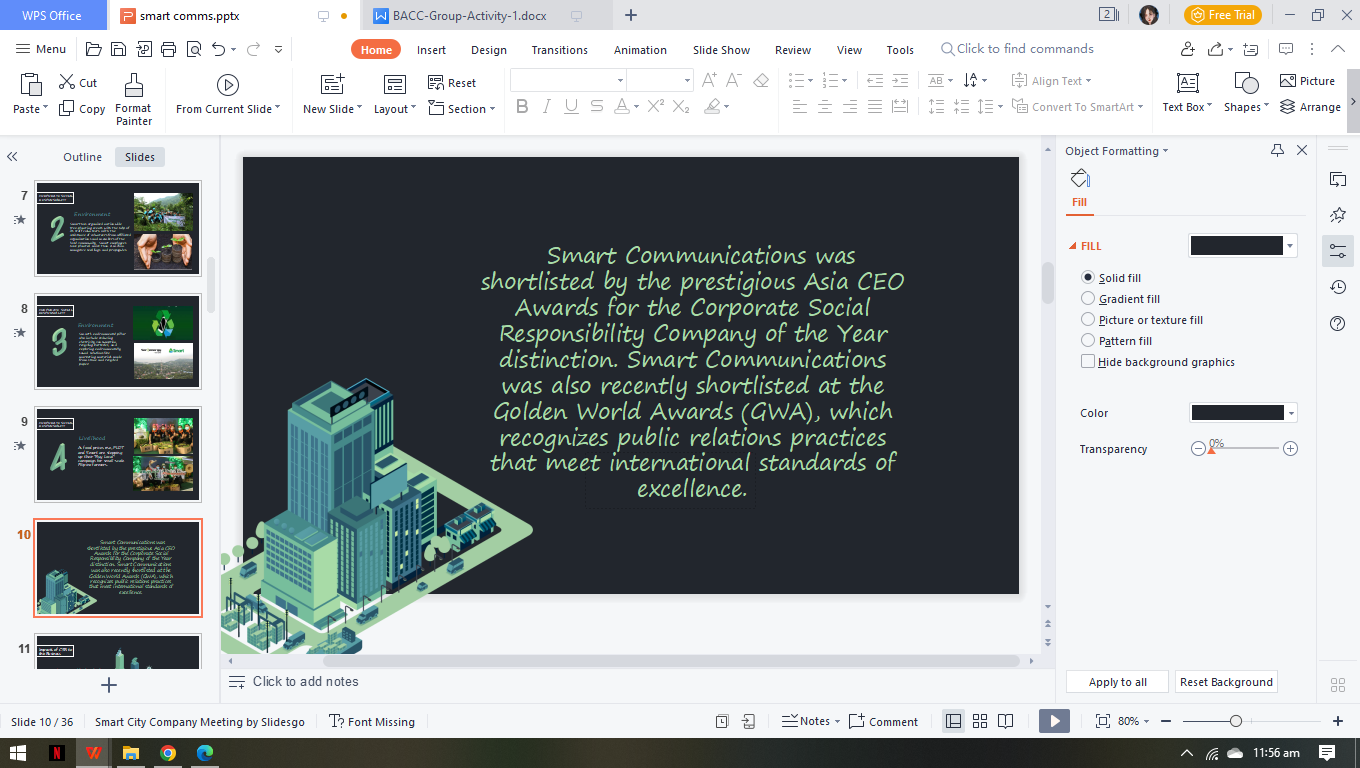
Task: Pin the Object Formatting panel
Action: [x=1277, y=150]
